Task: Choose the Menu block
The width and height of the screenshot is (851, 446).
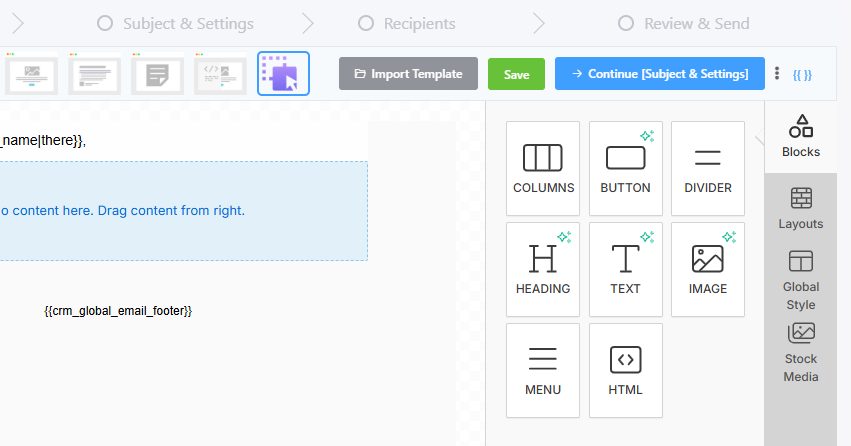Action: point(543,370)
